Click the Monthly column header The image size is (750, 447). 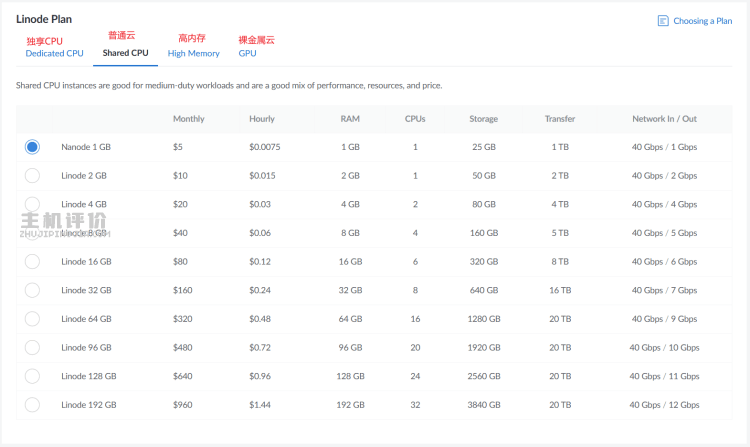pyautogui.click(x=188, y=119)
